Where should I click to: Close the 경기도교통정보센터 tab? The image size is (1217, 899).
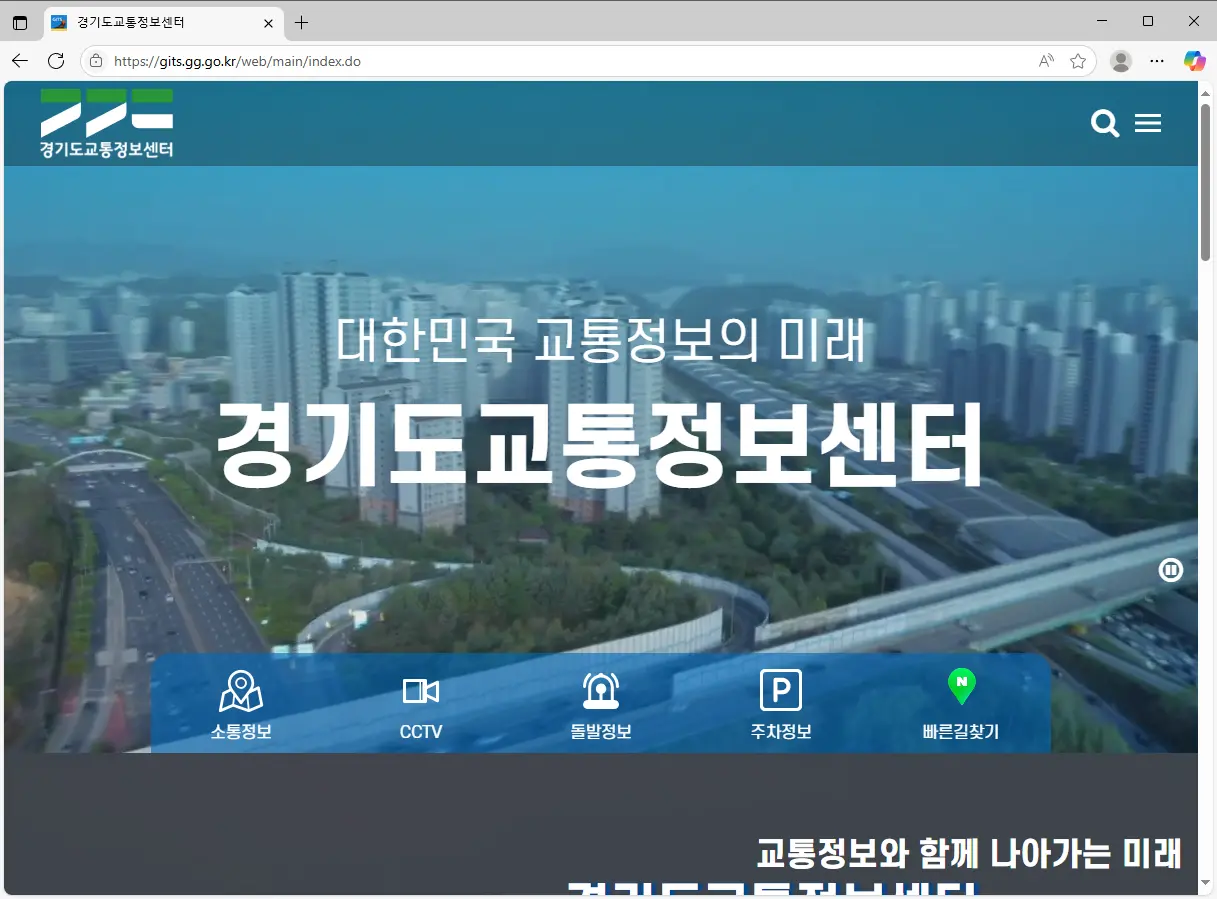pyautogui.click(x=268, y=22)
